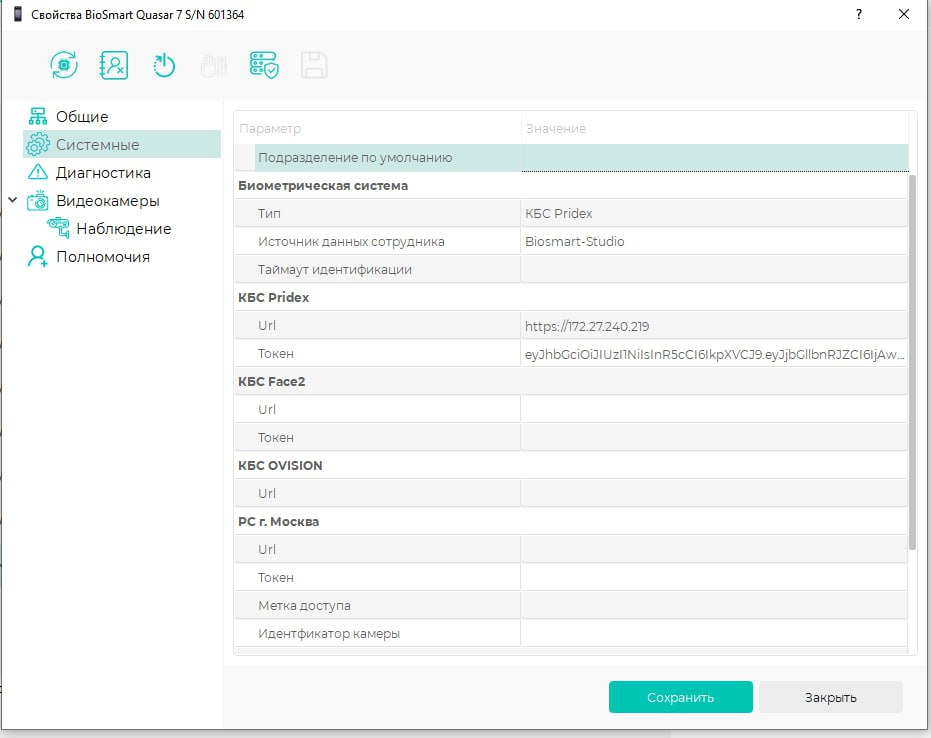Select the Метка доступа label
This screenshot has height=738, width=931.
(x=304, y=606)
